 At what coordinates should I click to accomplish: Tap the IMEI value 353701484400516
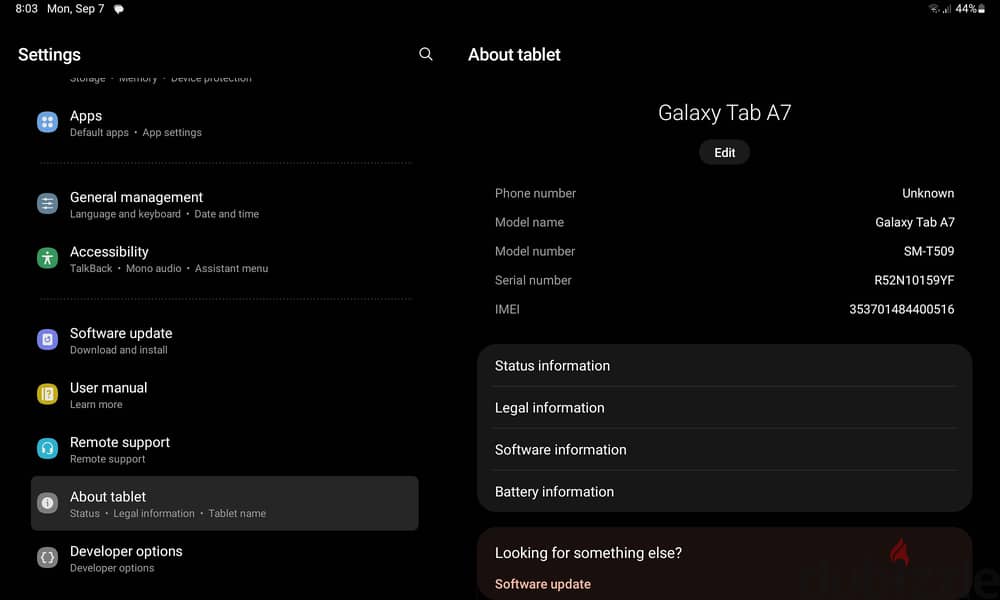902,309
